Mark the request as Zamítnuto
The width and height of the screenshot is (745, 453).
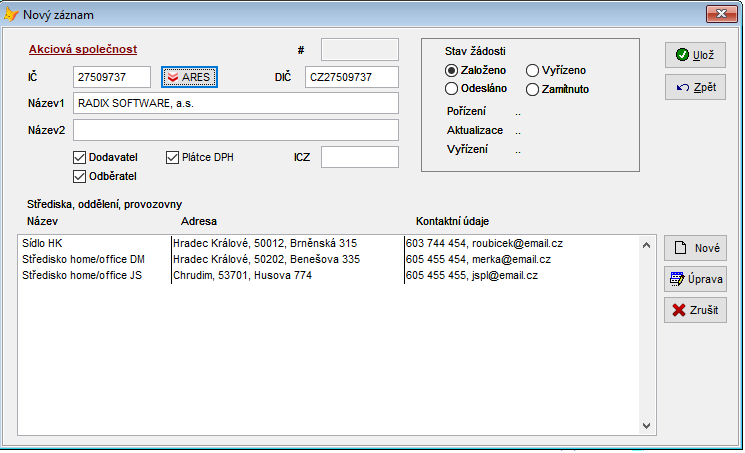pyautogui.click(x=532, y=89)
